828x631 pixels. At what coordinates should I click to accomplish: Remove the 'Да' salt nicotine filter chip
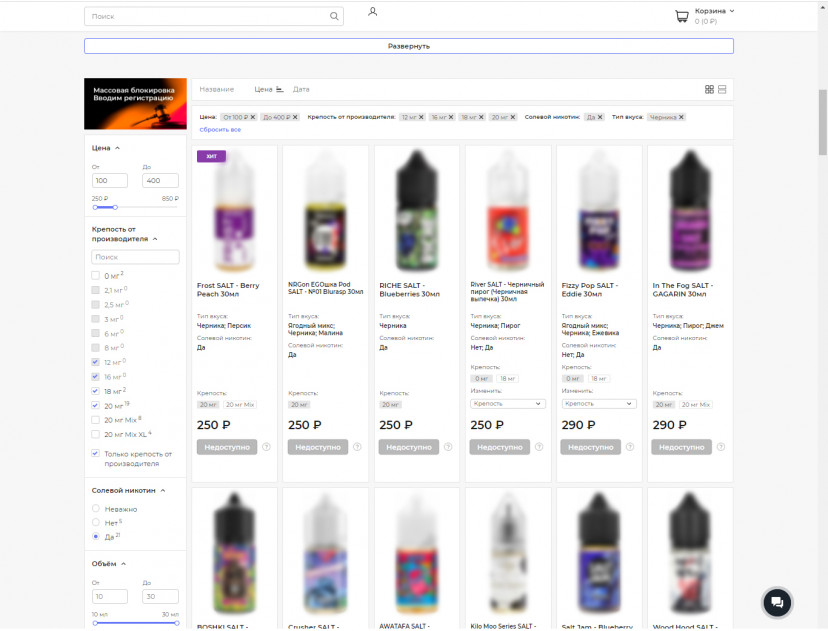(x=600, y=117)
